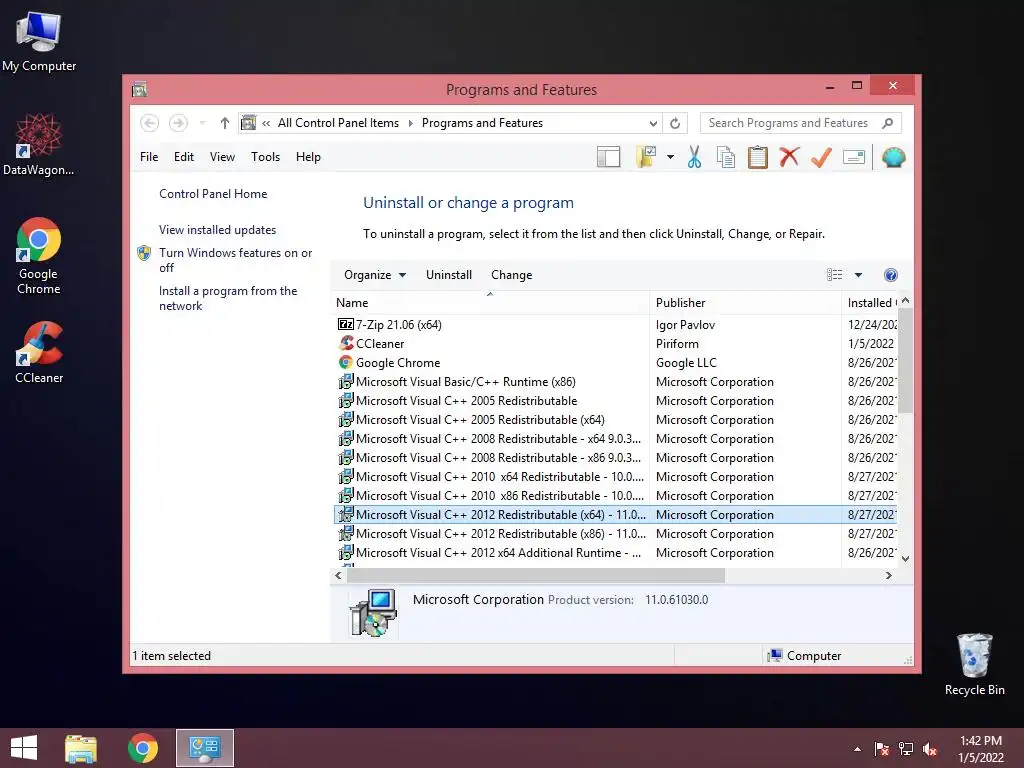Viewport: 1024px width, 768px height.
Task: Click vertical scrollbar down arrow
Action: 905,558
